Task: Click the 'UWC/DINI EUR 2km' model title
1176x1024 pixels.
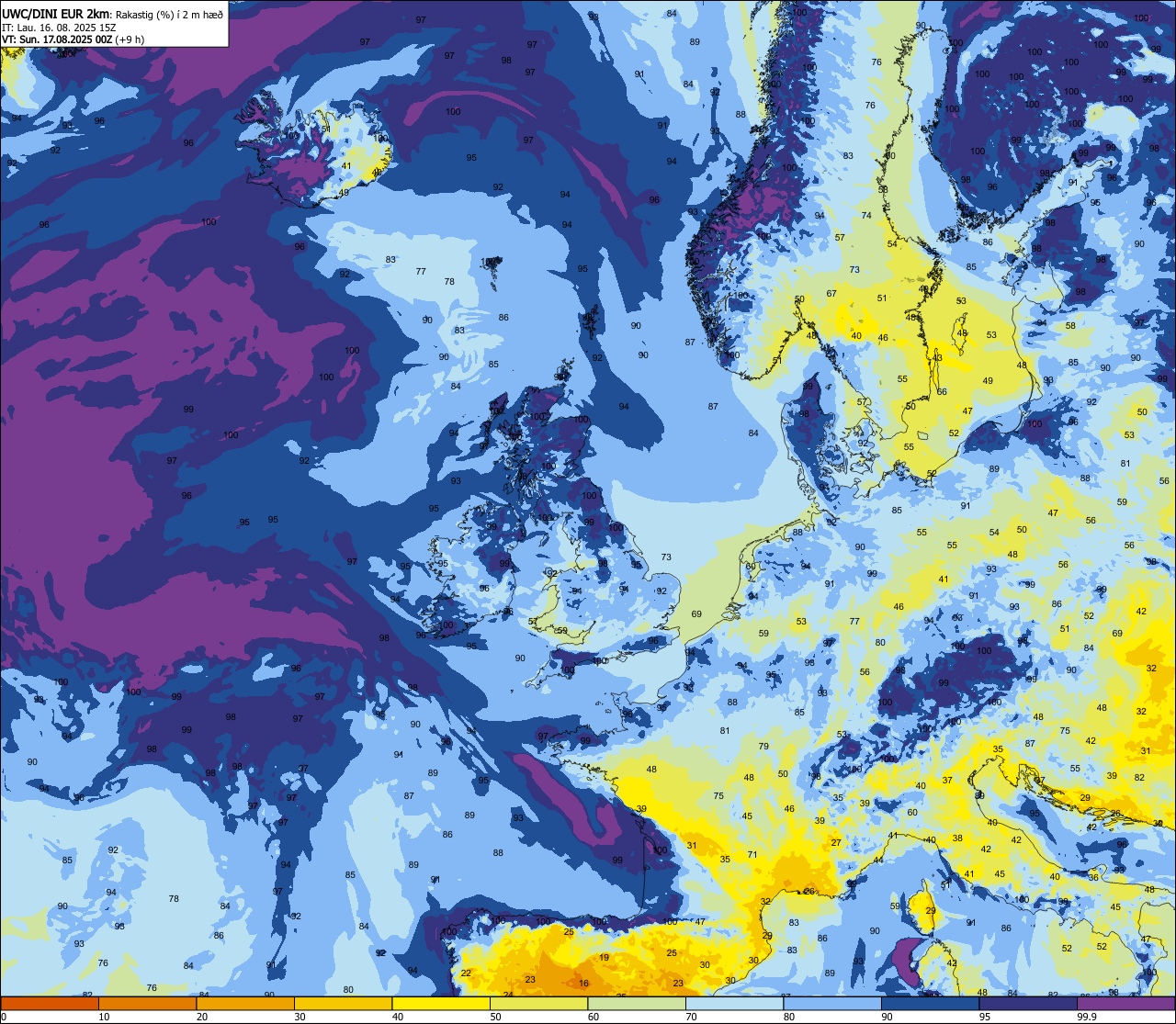Action: (56, 14)
